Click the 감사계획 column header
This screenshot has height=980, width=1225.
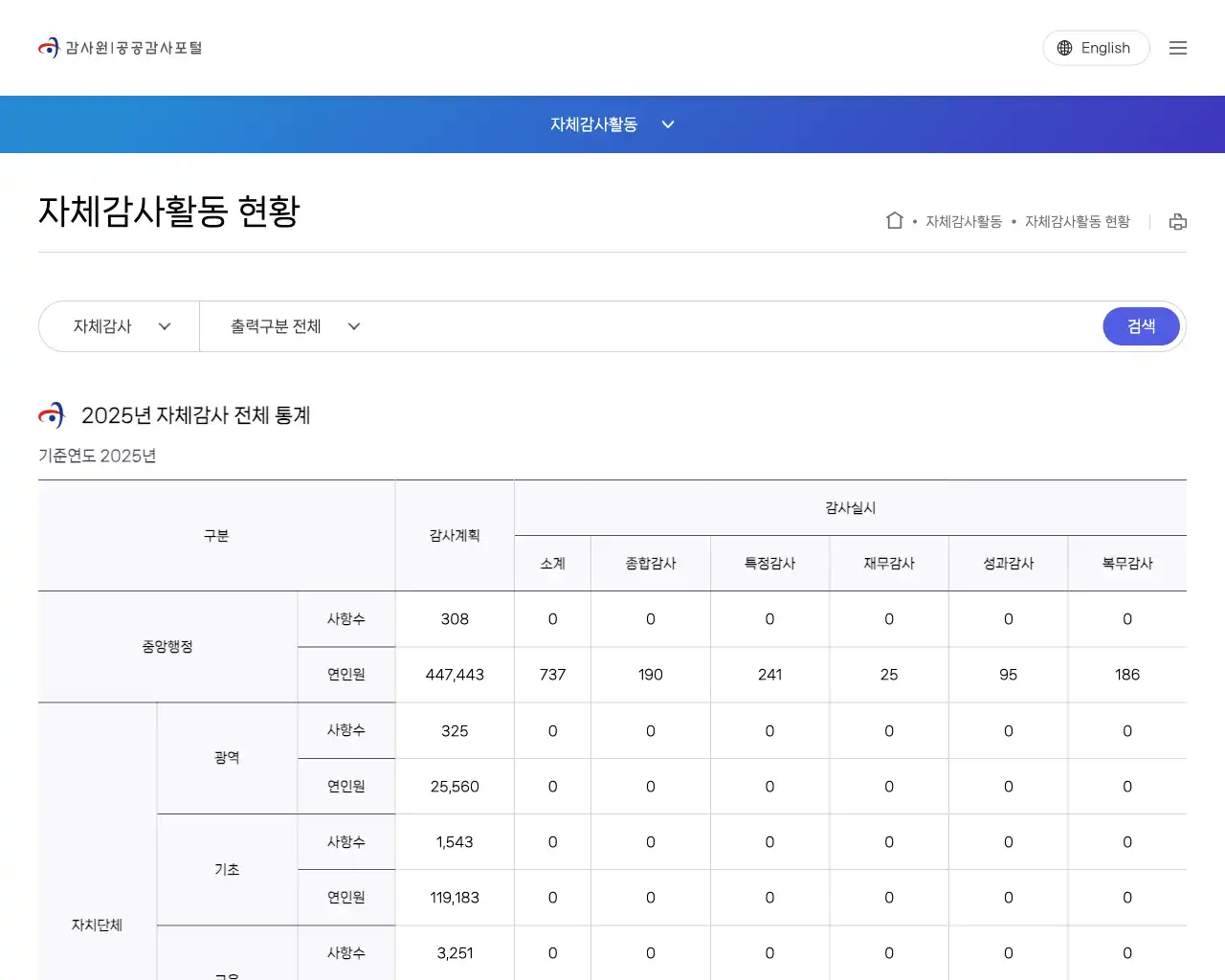tap(455, 536)
